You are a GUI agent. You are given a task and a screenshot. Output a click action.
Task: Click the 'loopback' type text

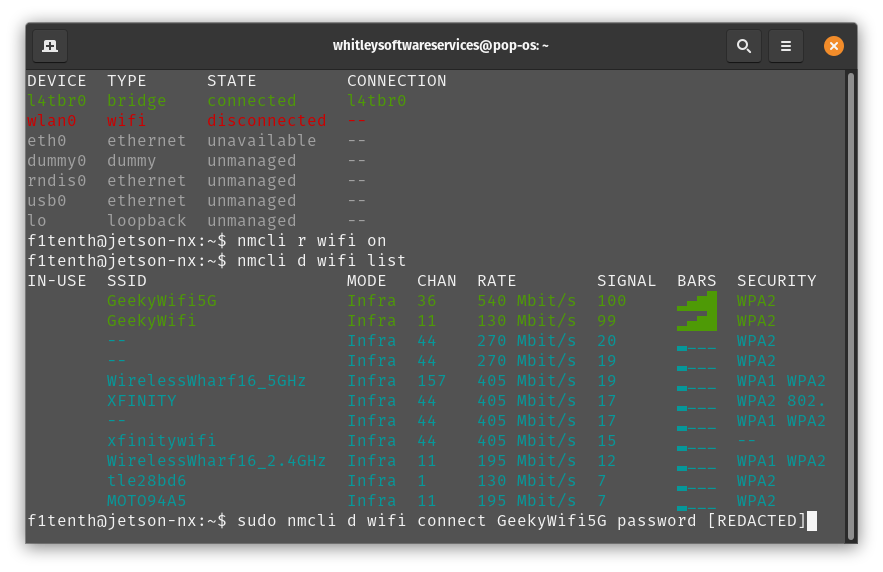click(x=146, y=220)
